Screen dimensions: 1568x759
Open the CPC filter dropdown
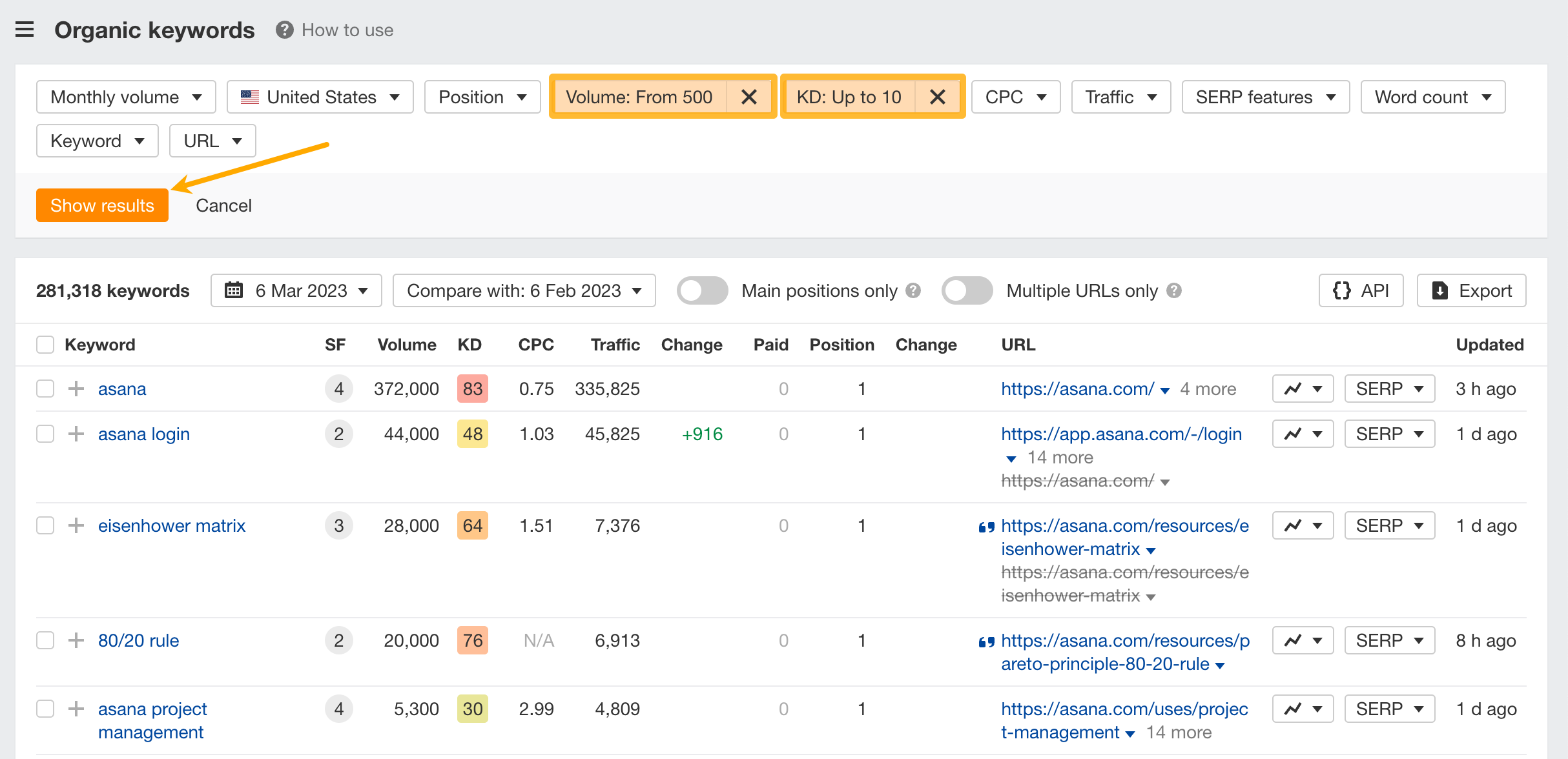click(1016, 97)
